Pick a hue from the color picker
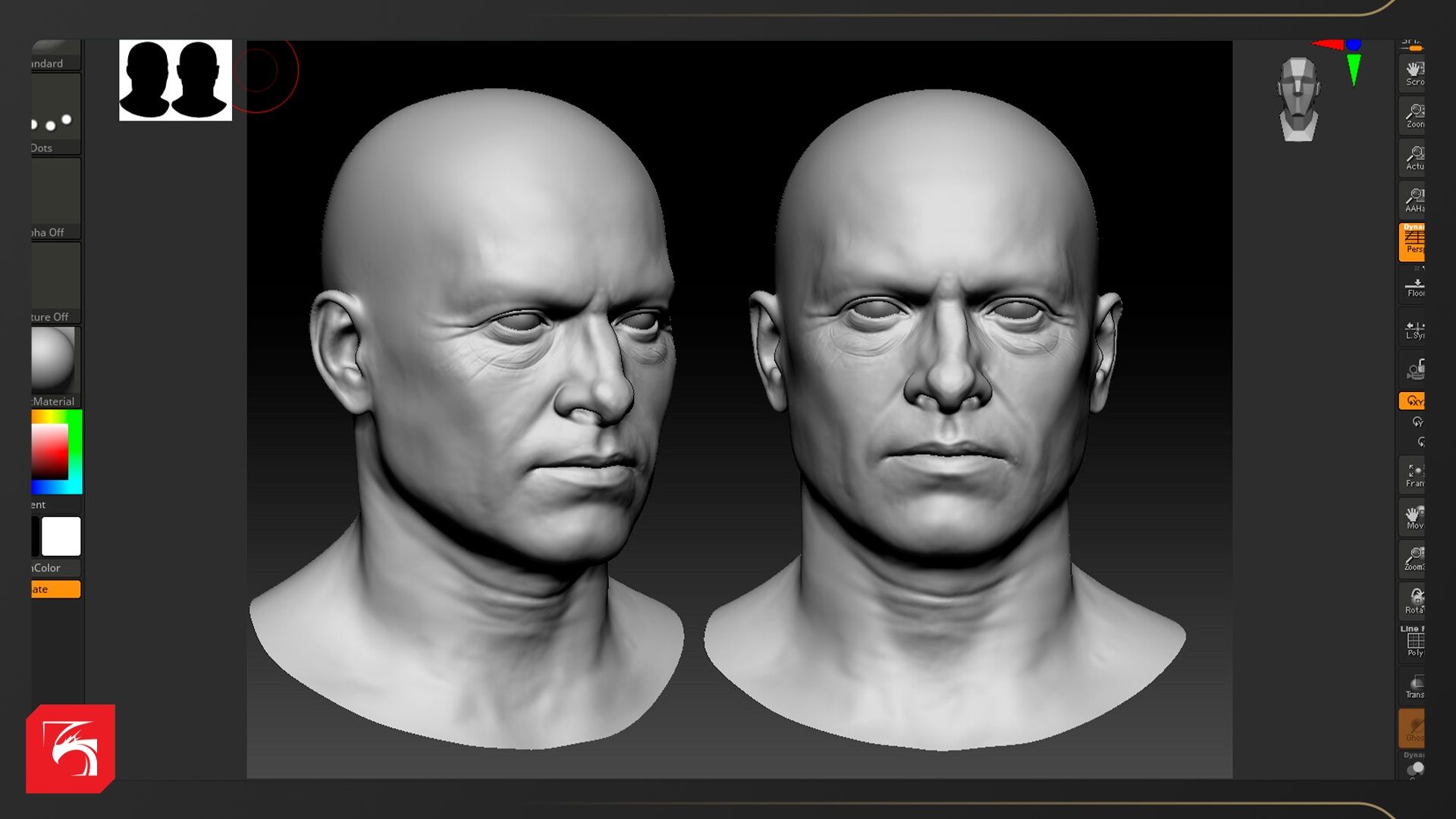This screenshot has height=819, width=1456. click(76, 452)
